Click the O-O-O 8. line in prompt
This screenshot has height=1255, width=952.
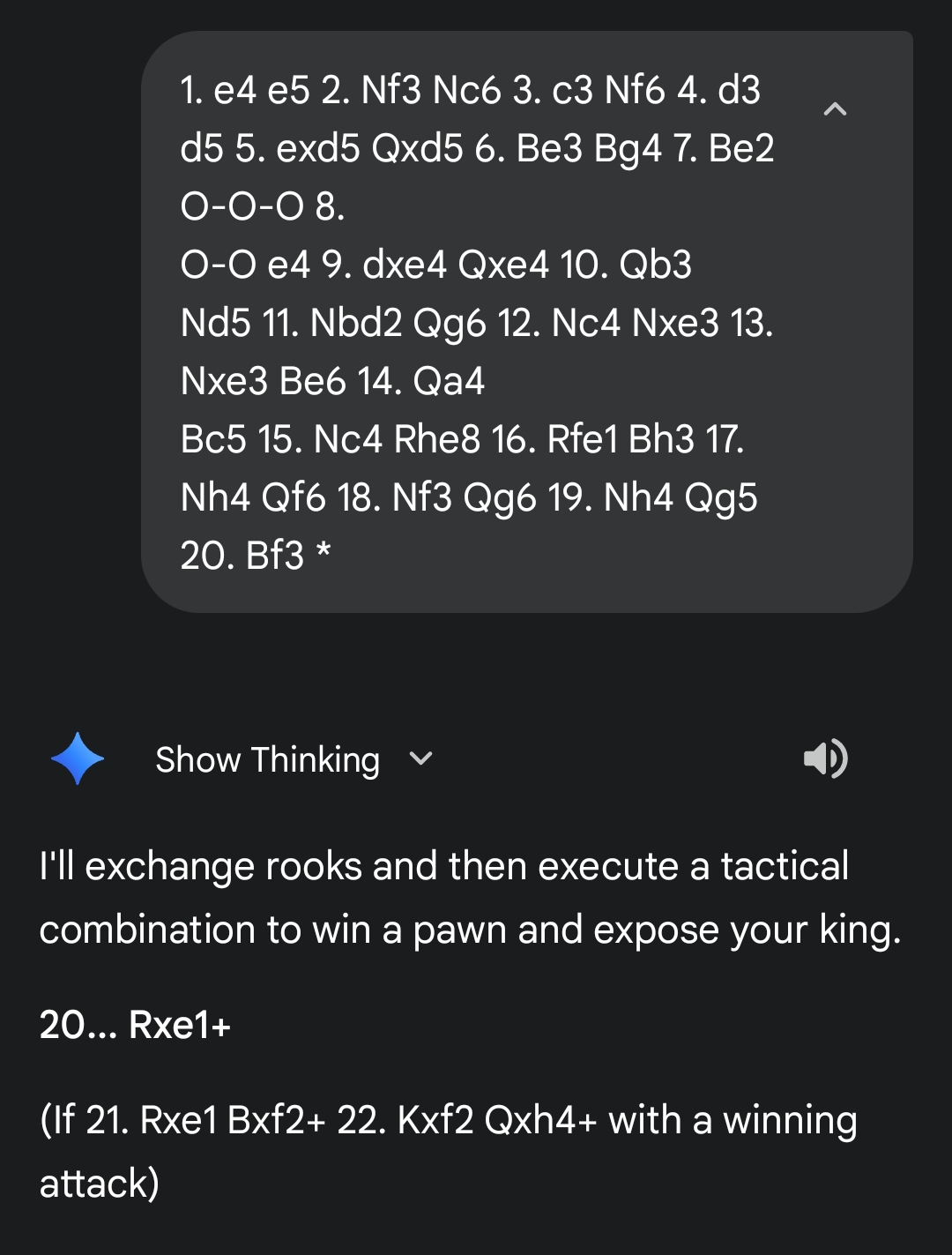tap(262, 206)
